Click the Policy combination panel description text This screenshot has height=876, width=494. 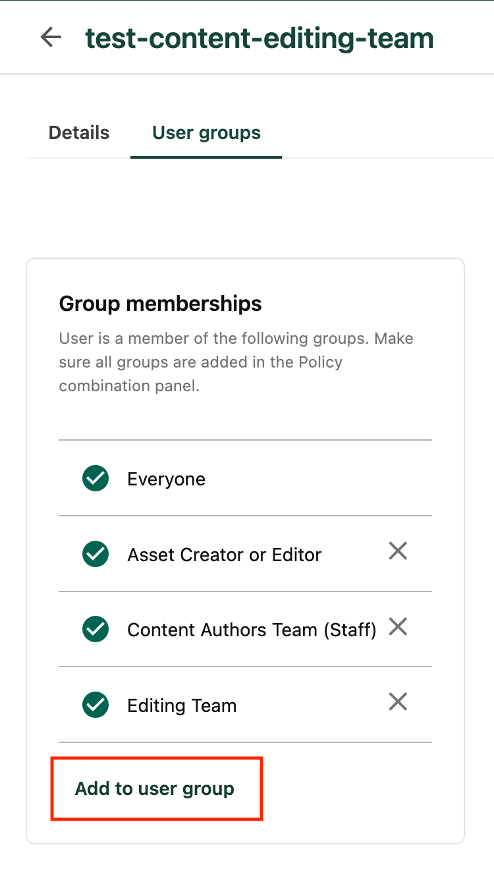click(236, 362)
